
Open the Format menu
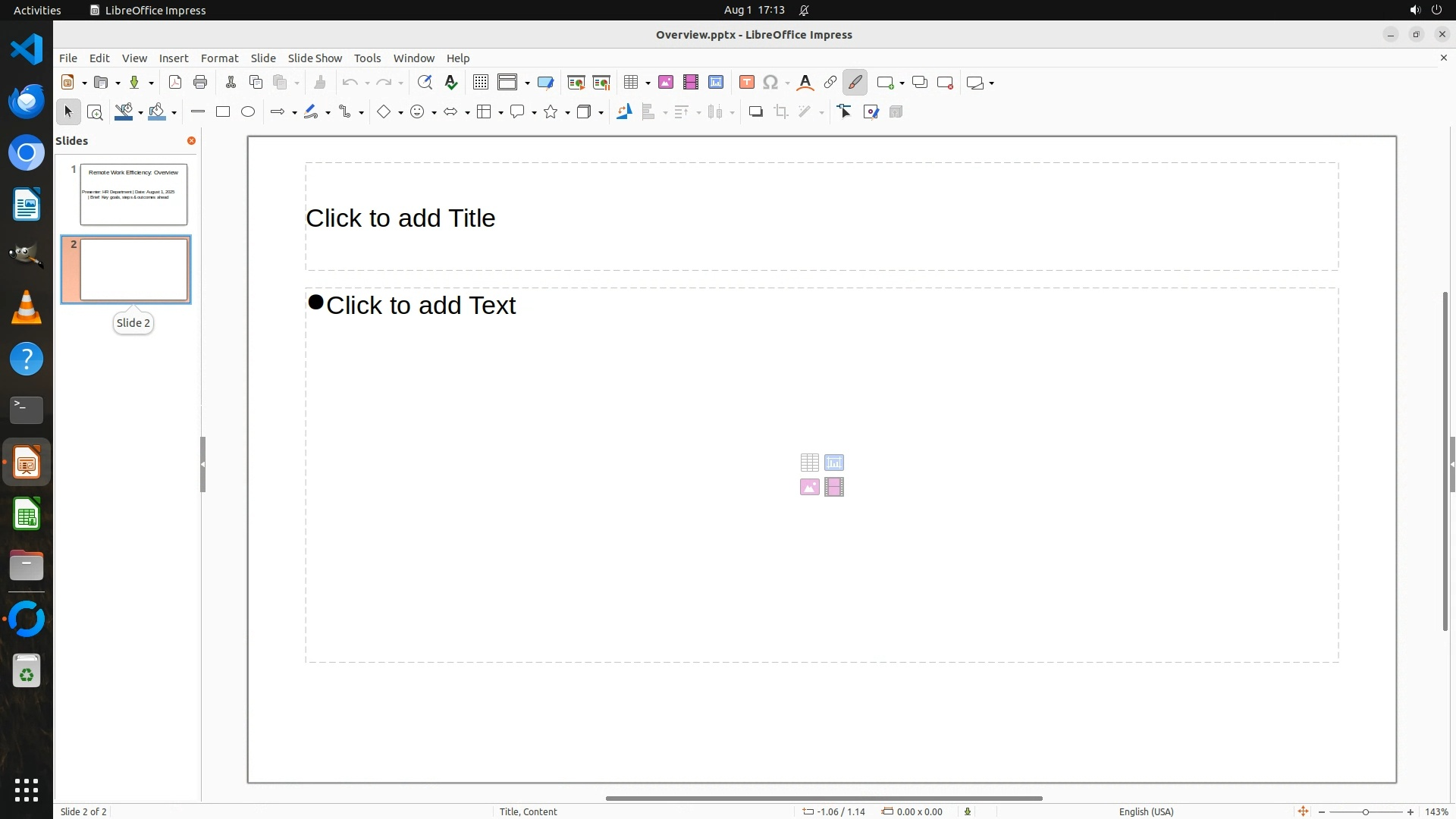[x=219, y=58]
